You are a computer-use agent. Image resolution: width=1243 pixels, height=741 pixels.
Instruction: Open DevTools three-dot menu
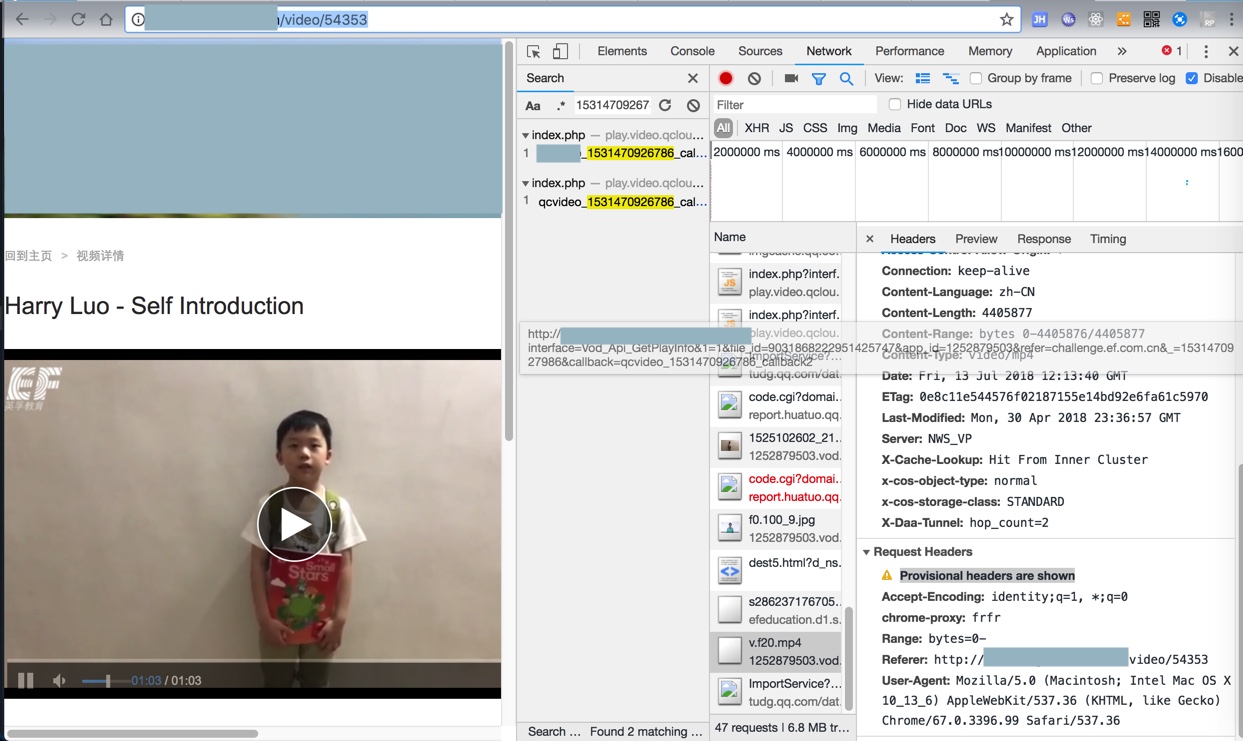[x=1206, y=51]
